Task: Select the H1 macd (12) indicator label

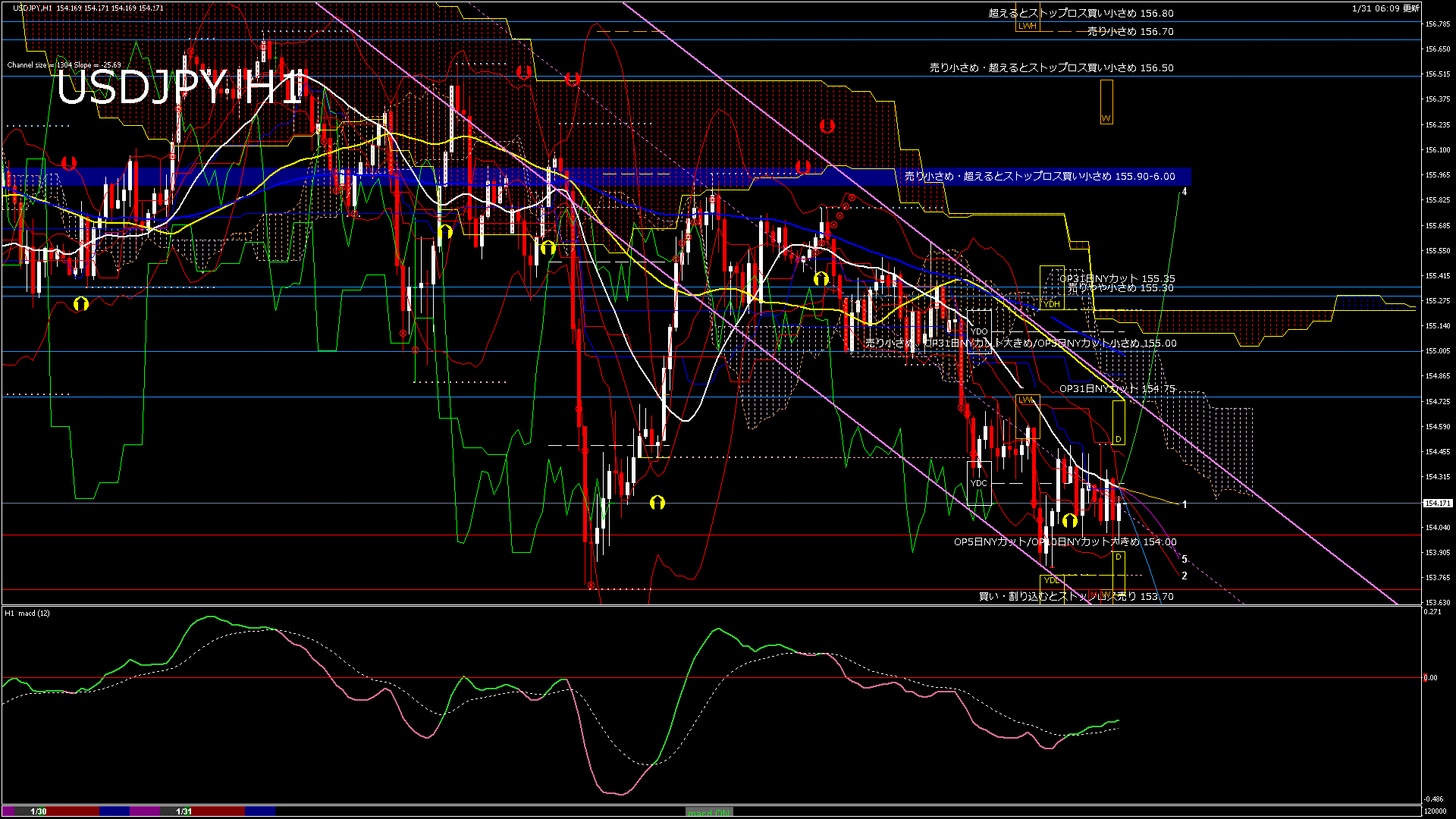Action: 27,613
